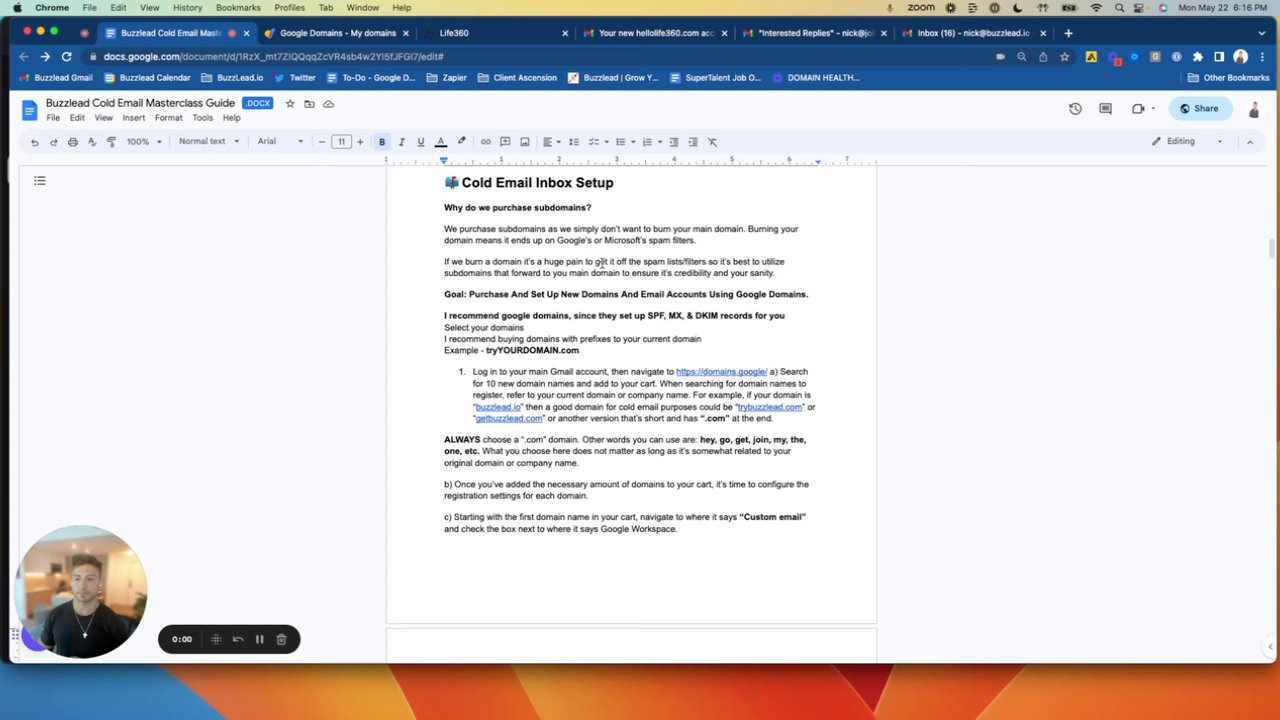Open the Arial font dropdown
The height and width of the screenshot is (720, 1280).
click(280, 142)
